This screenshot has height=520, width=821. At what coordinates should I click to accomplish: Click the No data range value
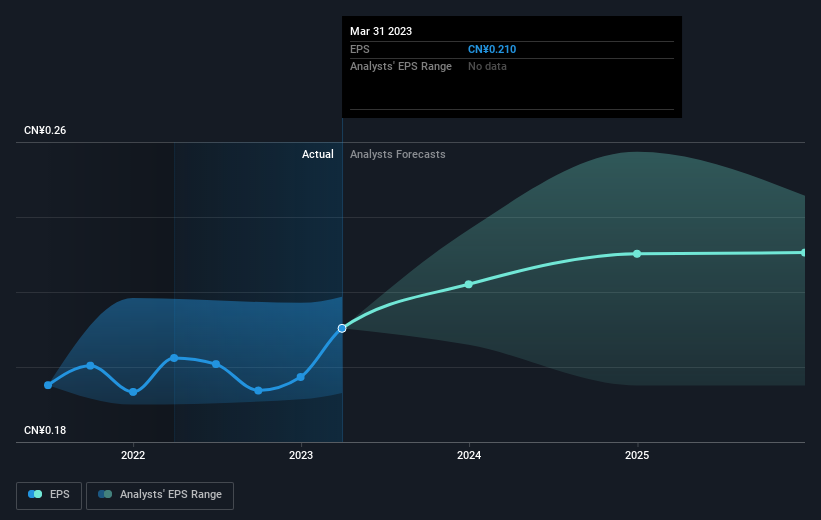487,67
